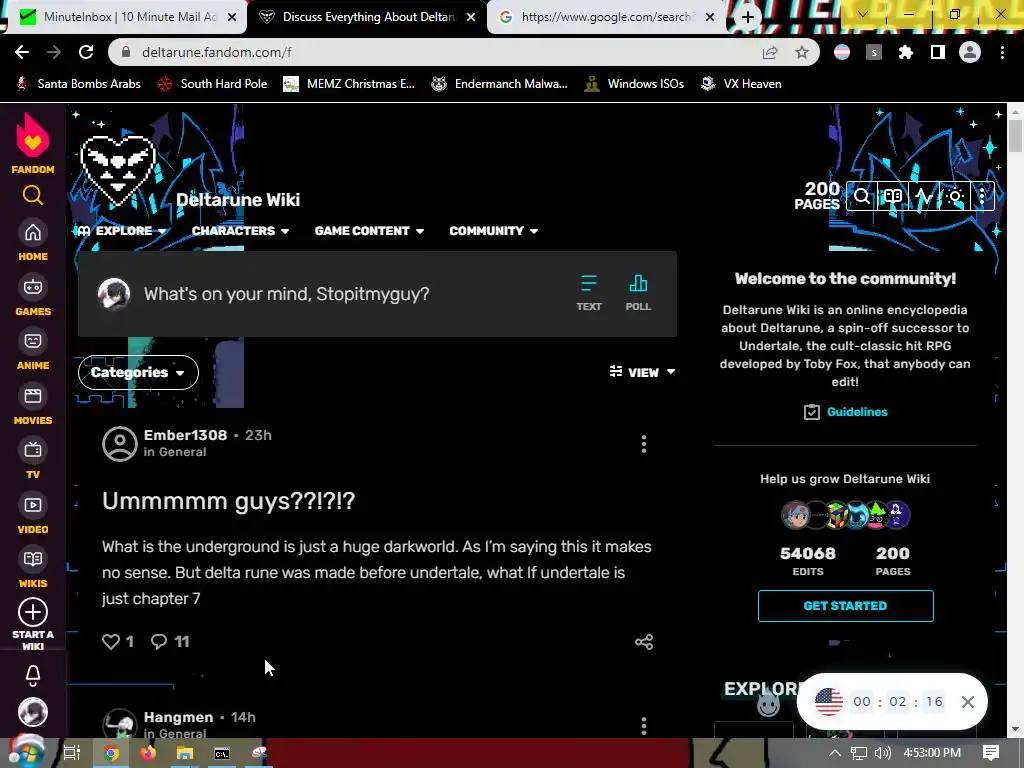Open VX Heaven bookmark
Screen dimensions: 1024x768
click(x=741, y=84)
